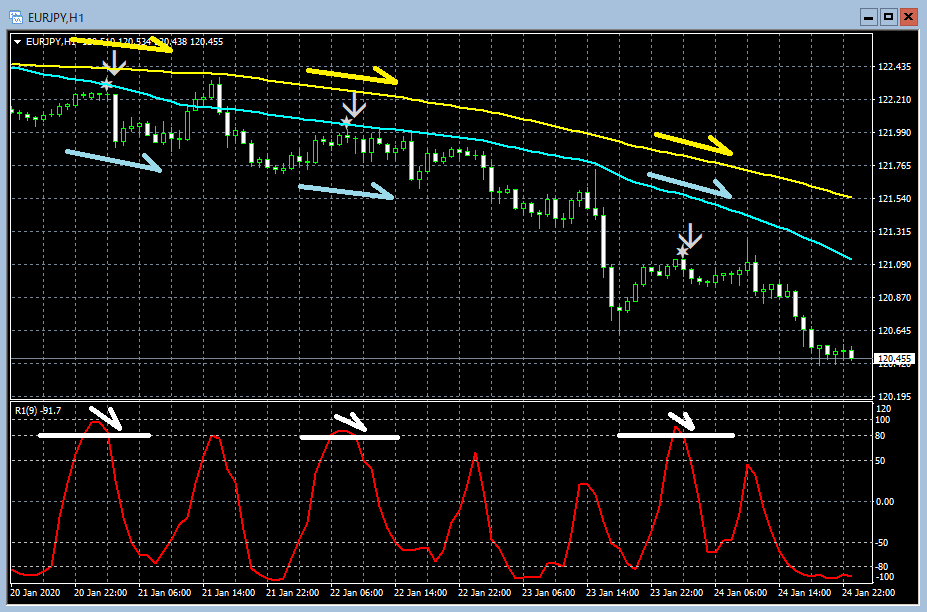Viewport: 927px width, 612px height.
Task: Click the 22 Jan 06:00 time label
Action: [x=356, y=592]
